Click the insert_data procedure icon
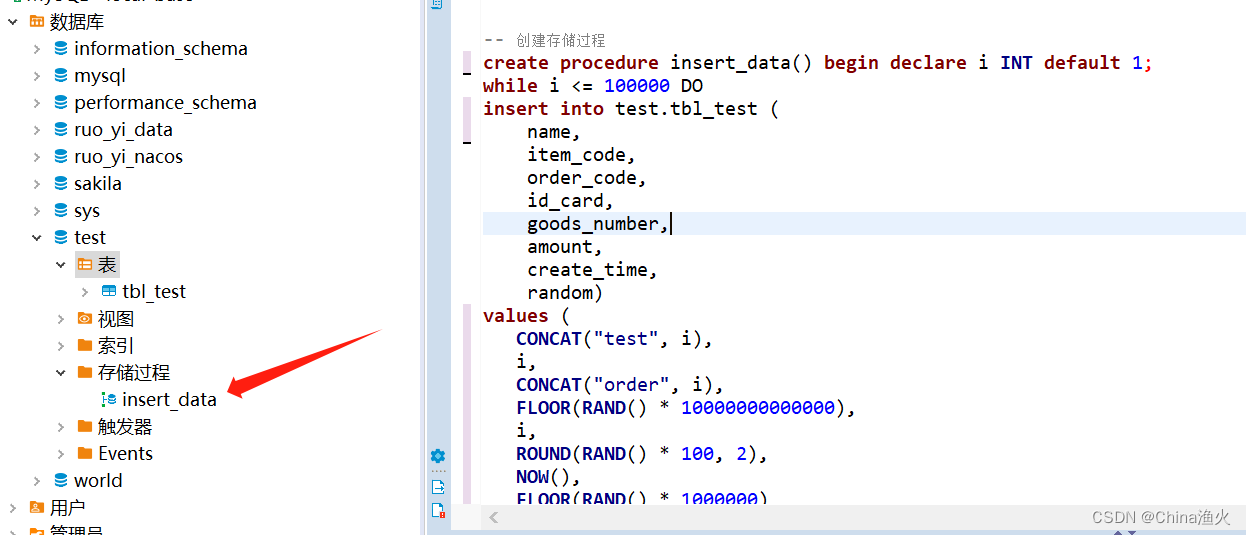This screenshot has height=535, width=1246. coord(109,399)
